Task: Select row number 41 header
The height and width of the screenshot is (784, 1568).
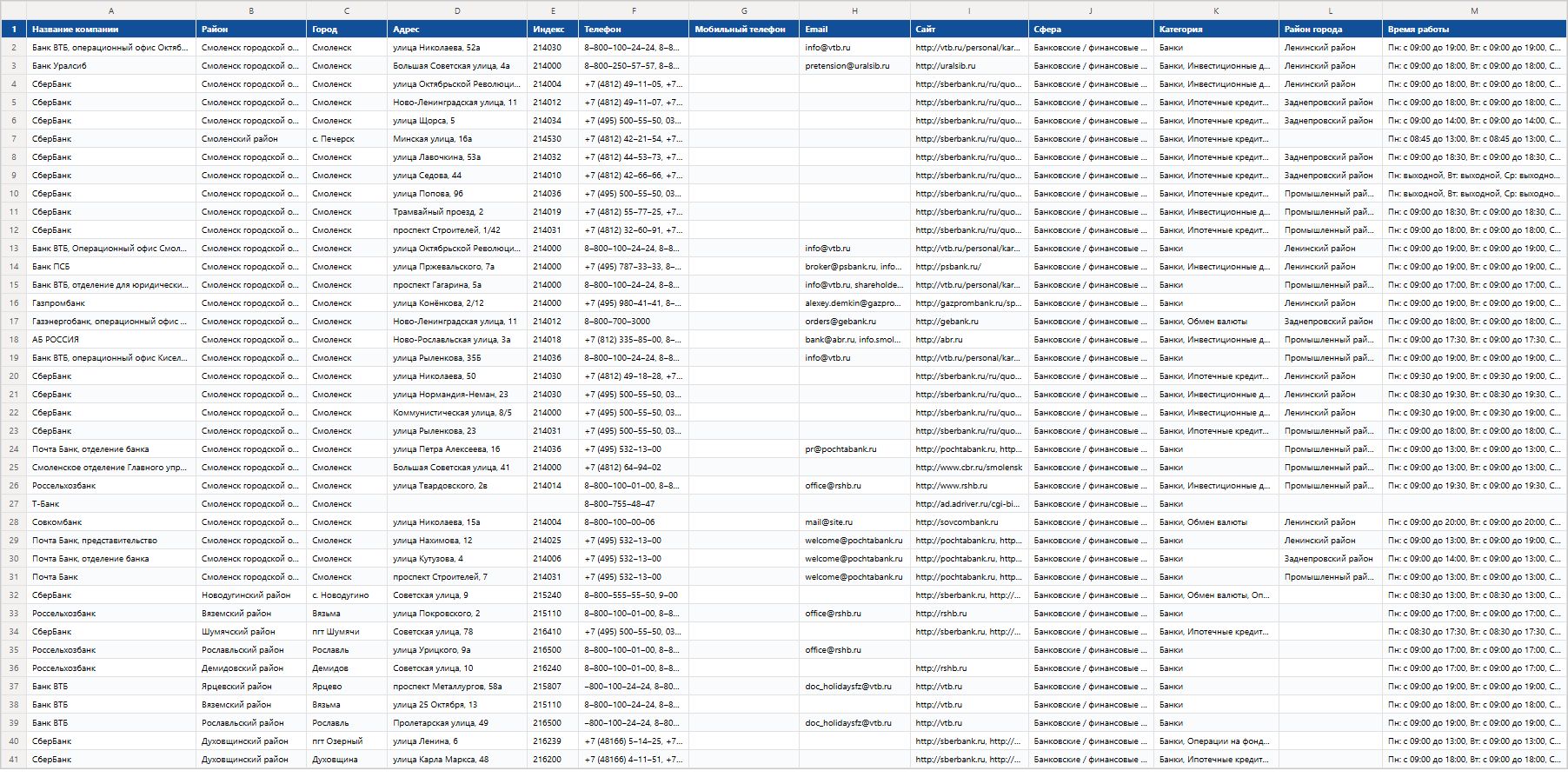Action: pyautogui.click(x=14, y=760)
